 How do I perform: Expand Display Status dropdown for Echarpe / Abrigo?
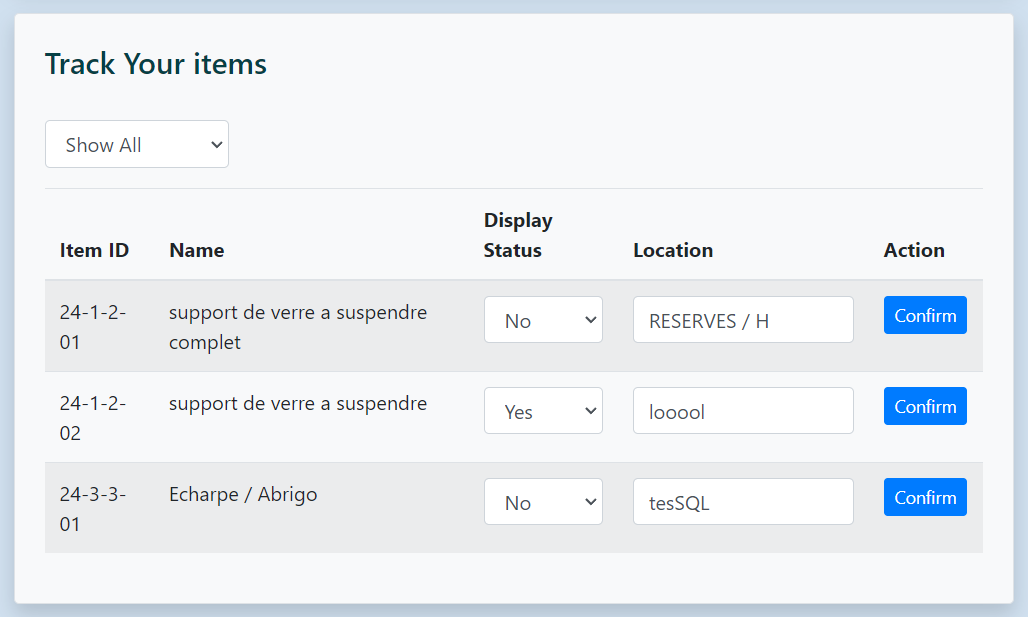click(x=543, y=502)
